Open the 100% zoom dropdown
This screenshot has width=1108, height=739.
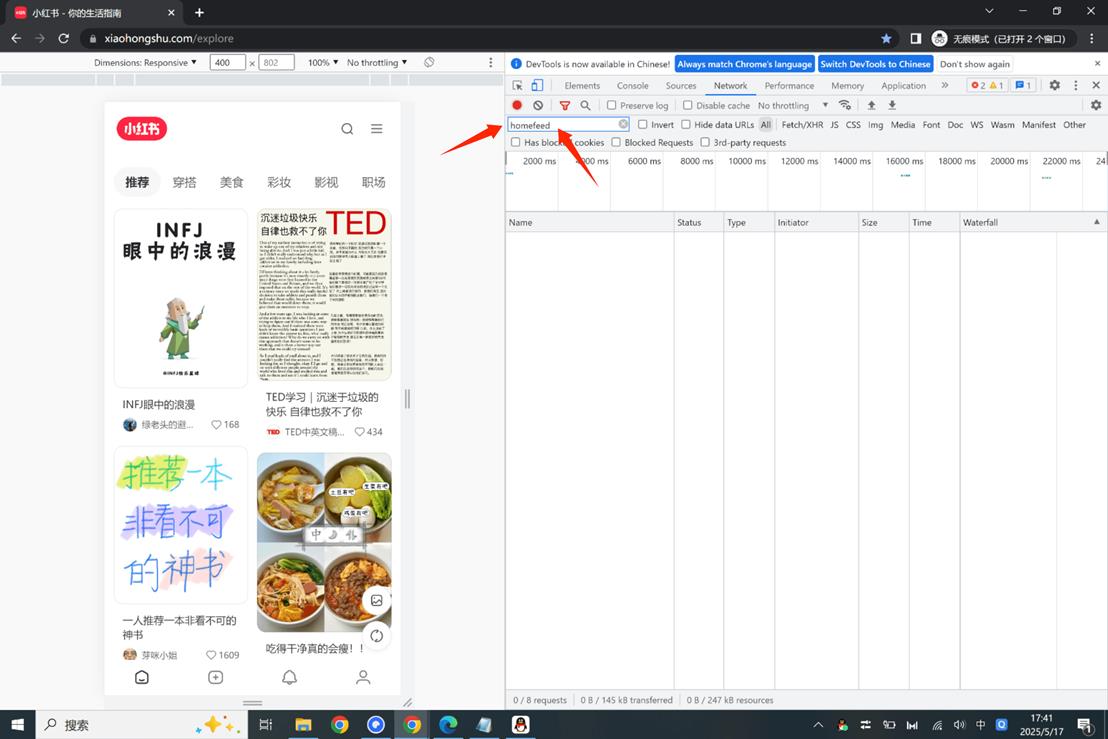click(323, 62)
